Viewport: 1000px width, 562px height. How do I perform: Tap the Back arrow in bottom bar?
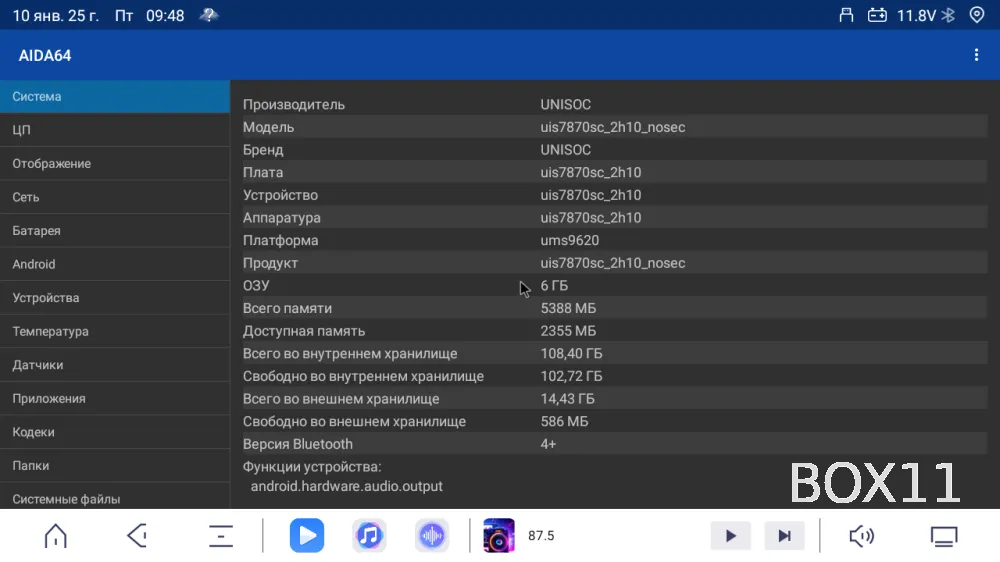[x=137, y=536]
